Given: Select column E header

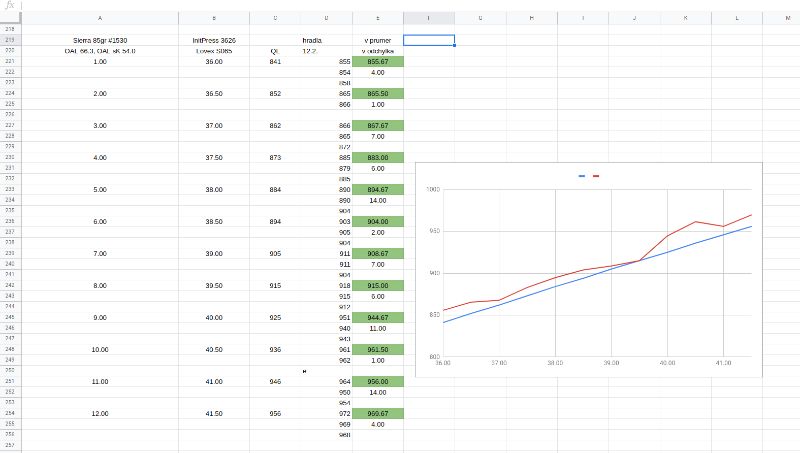Looking at the screenshot, I should (x=377, y=18).
